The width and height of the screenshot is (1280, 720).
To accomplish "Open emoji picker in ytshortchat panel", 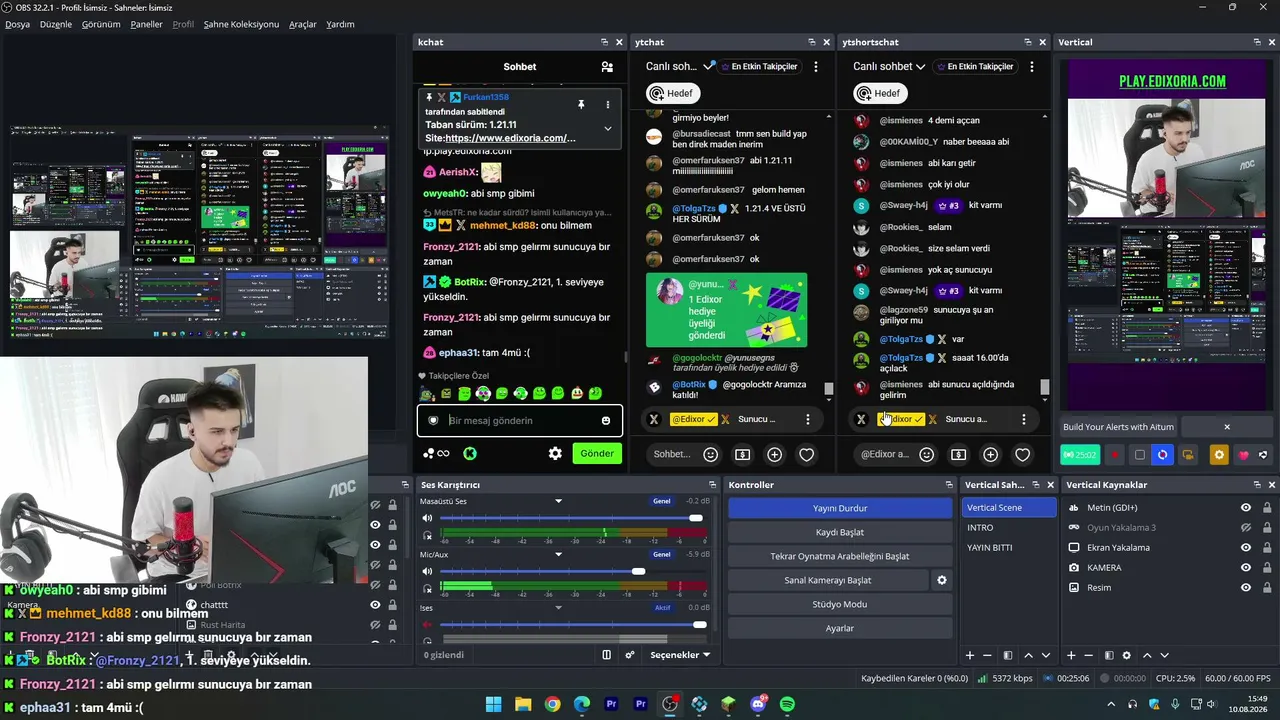I will pos(927,455).
